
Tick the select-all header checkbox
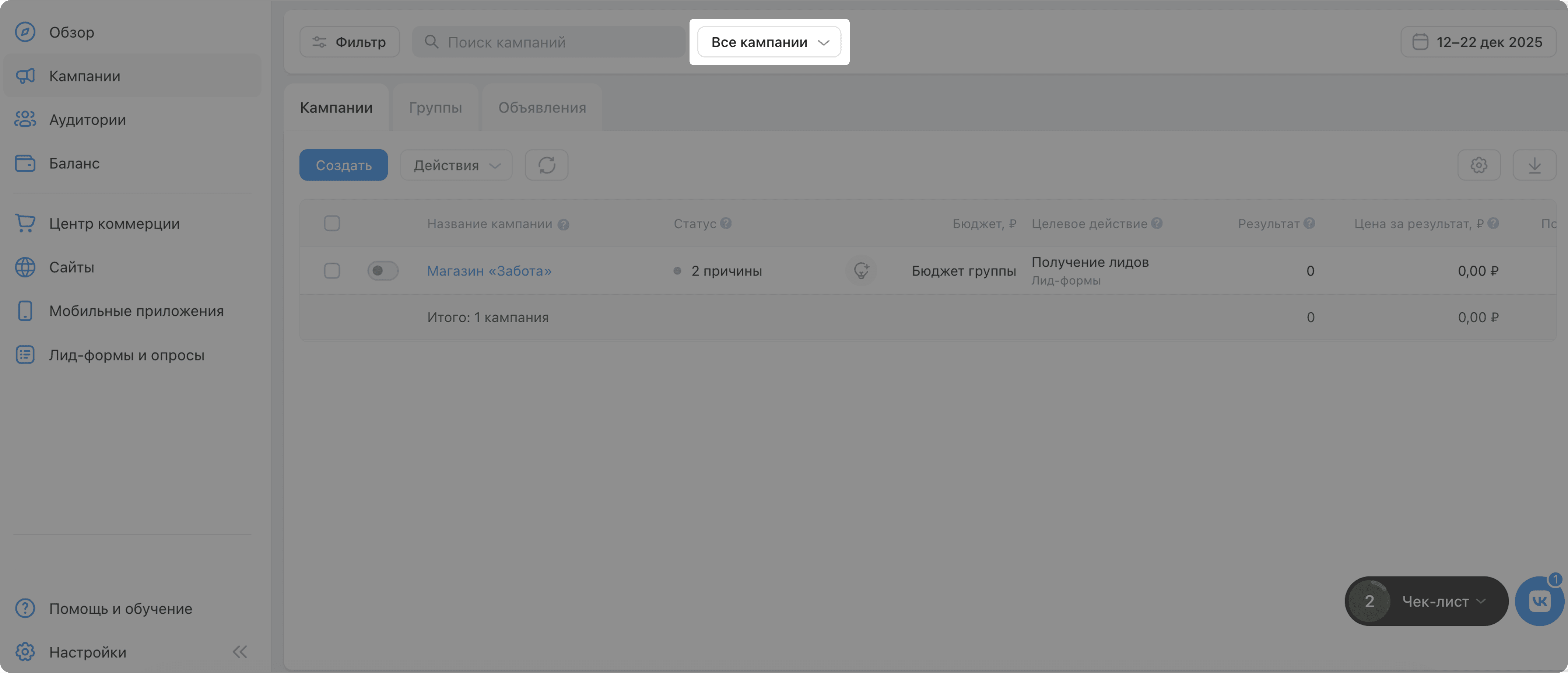pos(332,223)
